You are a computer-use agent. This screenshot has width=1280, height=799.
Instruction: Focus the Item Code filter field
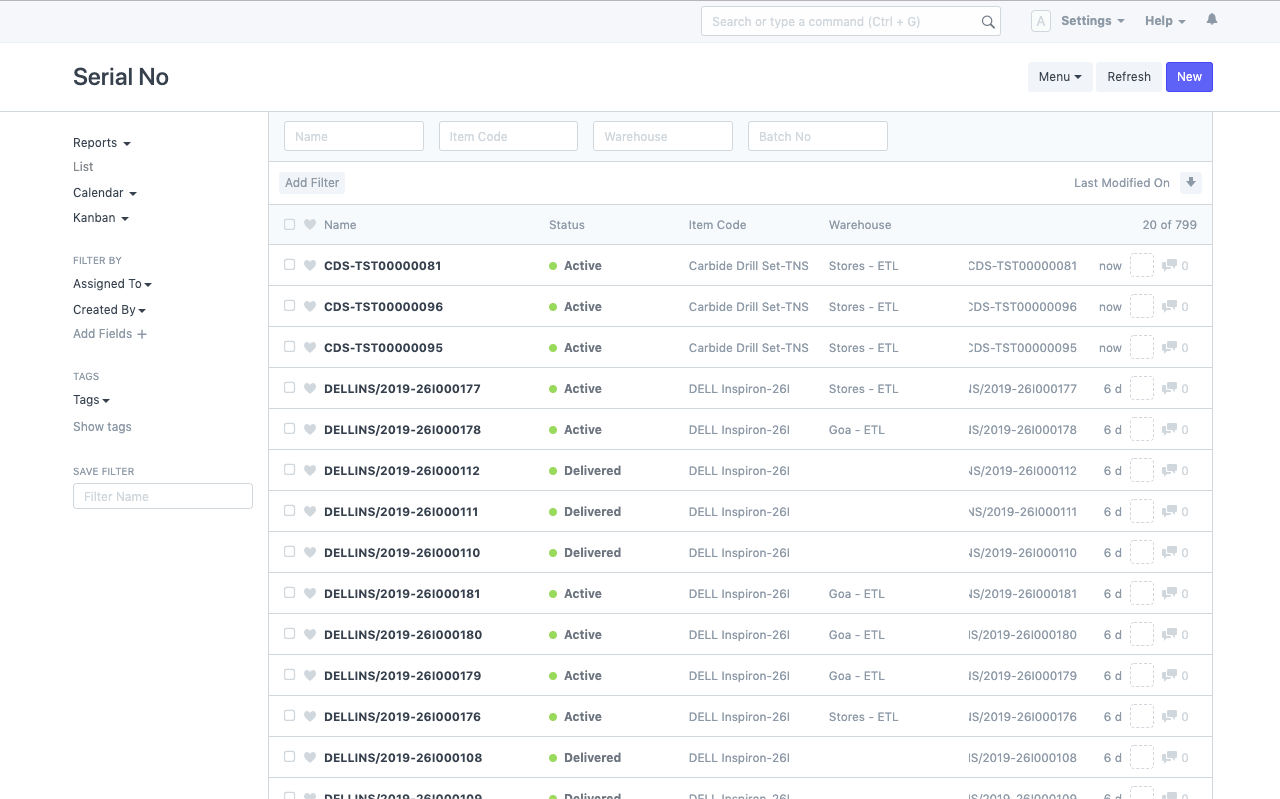pyautogui.click(x=508, y=137)
